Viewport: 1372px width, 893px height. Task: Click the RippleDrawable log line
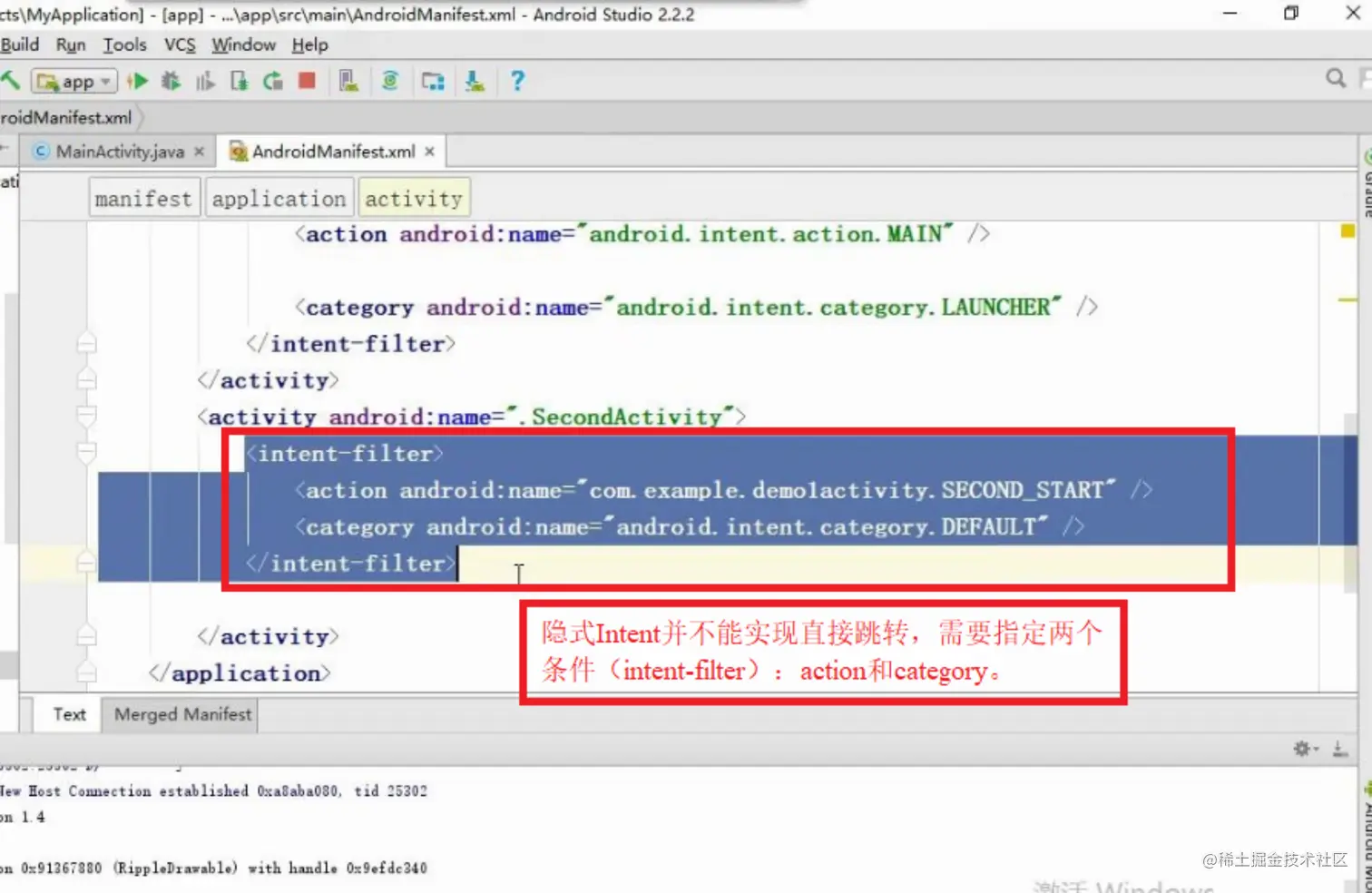[213, 868]
